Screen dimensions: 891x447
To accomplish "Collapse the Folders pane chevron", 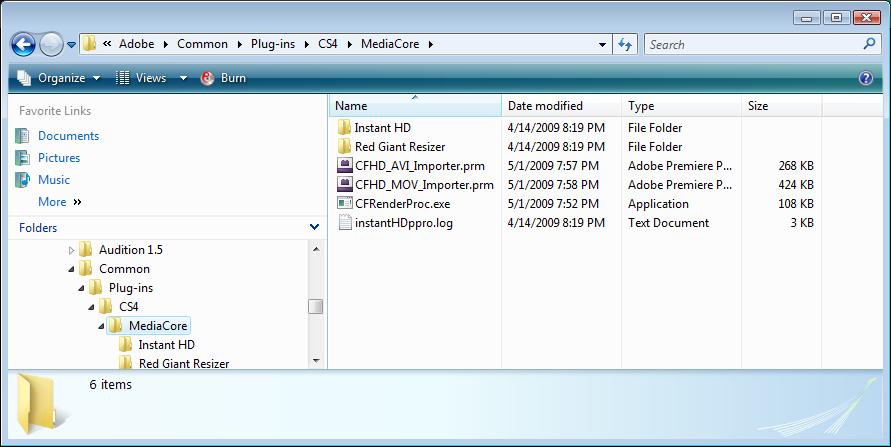I will (x=314, y=228).
